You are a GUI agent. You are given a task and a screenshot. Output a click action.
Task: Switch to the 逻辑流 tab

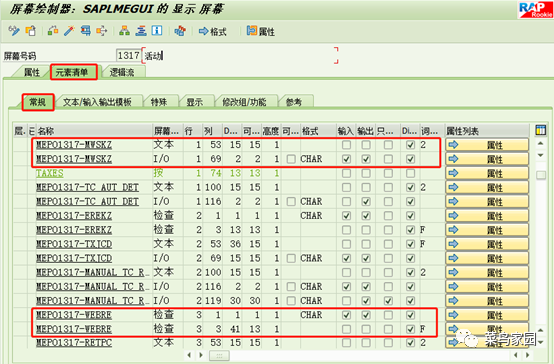click(x=122, y=72)
